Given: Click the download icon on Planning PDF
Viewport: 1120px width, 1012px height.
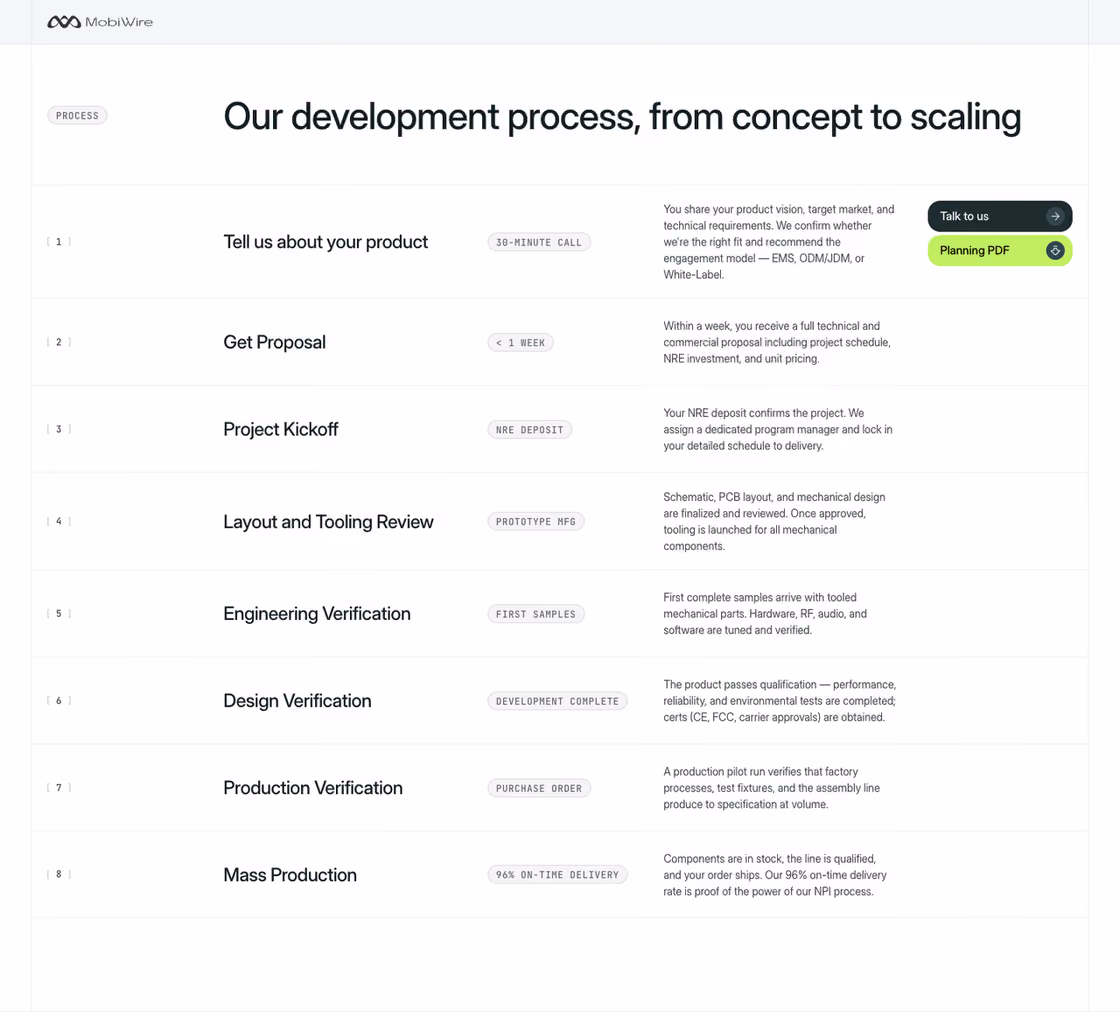Looking at the screenshot, I should pyautogui.click(x=1055, y=251).
